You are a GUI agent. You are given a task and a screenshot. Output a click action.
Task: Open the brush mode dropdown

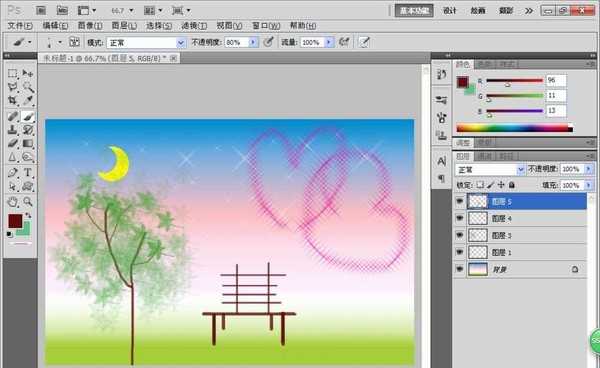tap(146, 42)
